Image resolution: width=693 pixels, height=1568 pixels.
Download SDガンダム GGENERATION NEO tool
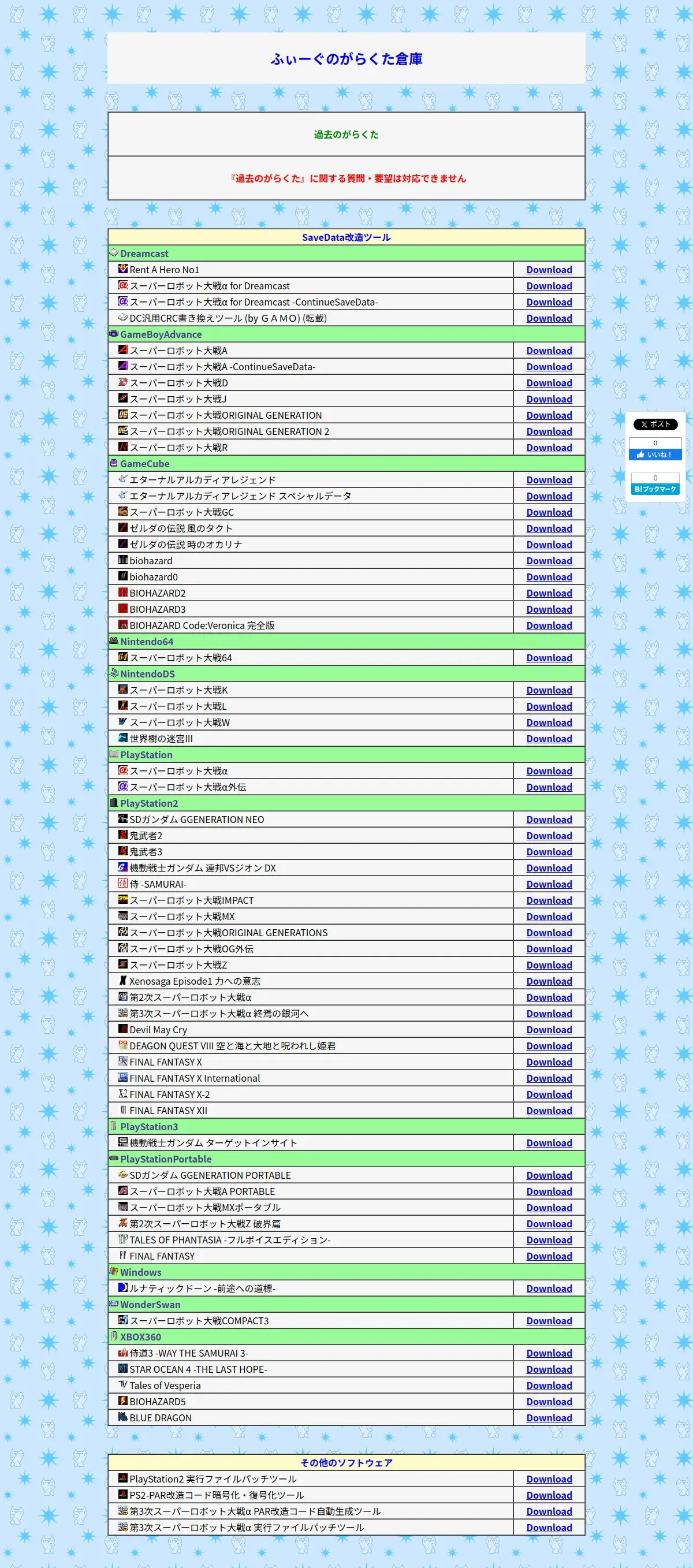[x=549, y=820]
